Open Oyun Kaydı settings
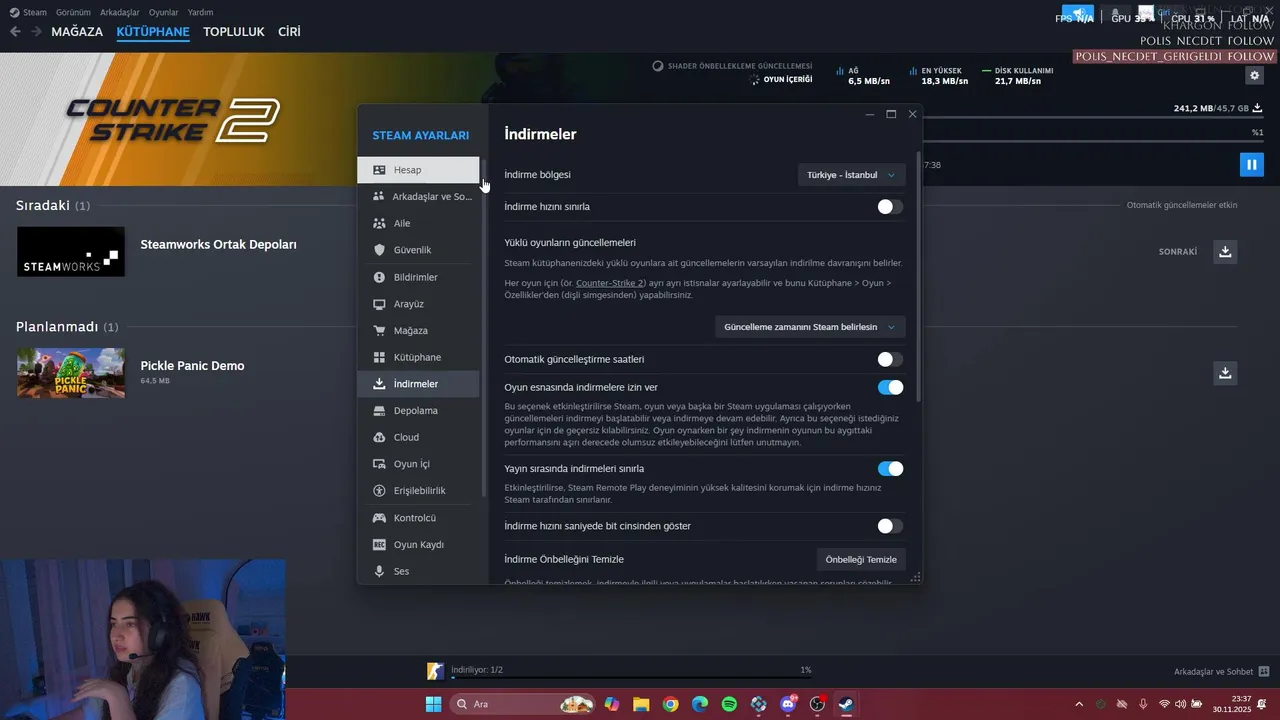1280x720 pixels. click(418, 545)
